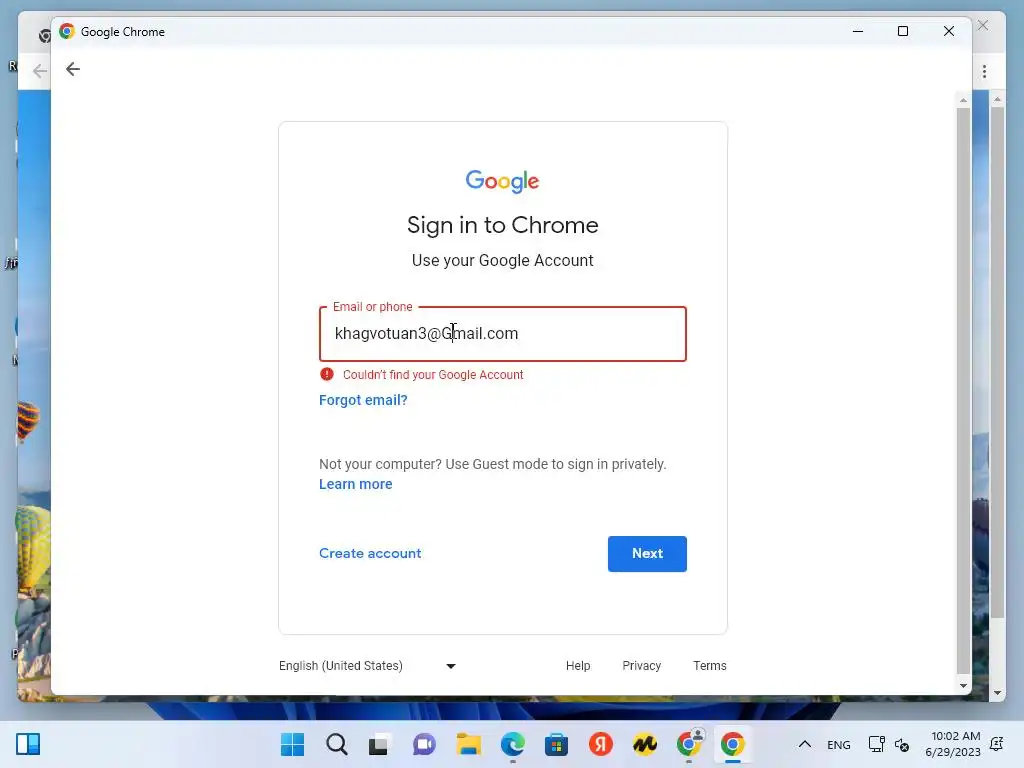
Task: Open Microsoft Store from the taskbar
Action: (x=556, y=744)
